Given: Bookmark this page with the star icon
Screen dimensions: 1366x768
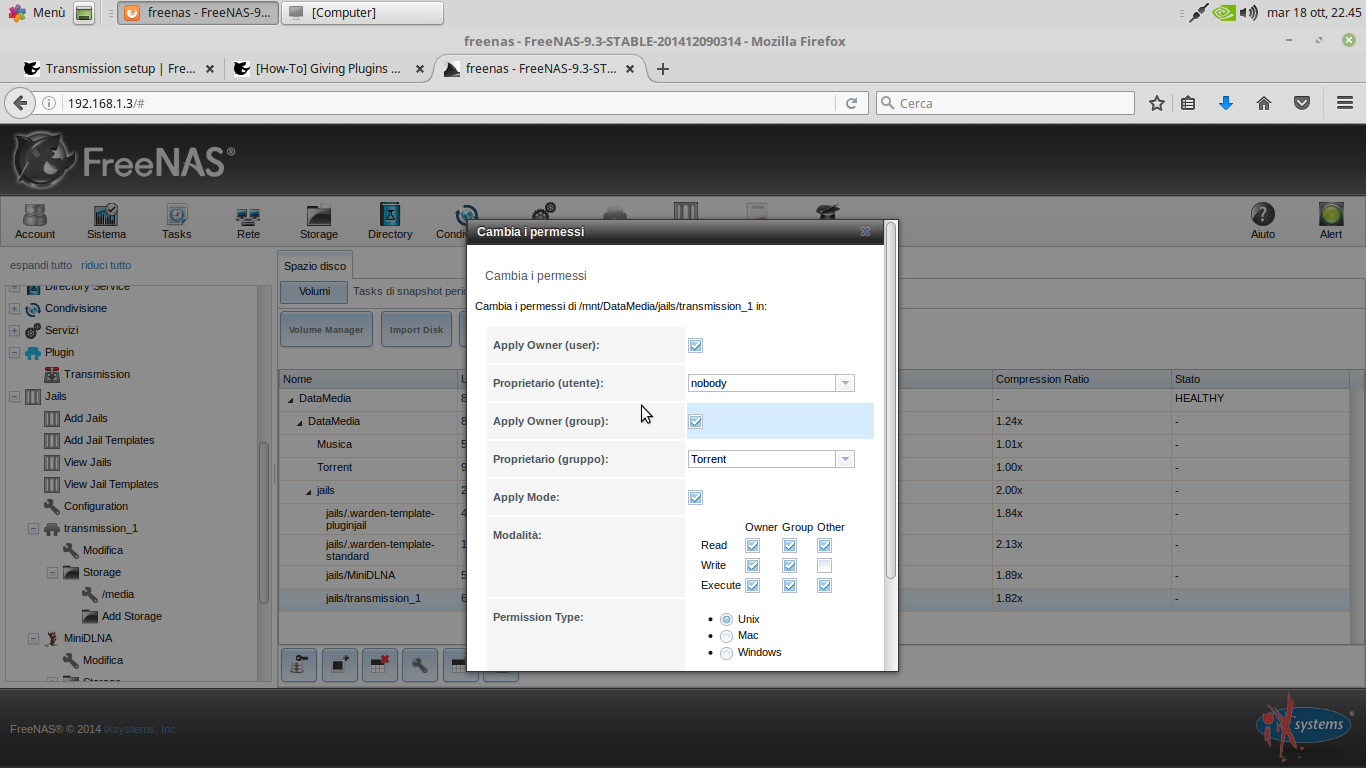Looking at the screenshot, I should coord(1157,103).
